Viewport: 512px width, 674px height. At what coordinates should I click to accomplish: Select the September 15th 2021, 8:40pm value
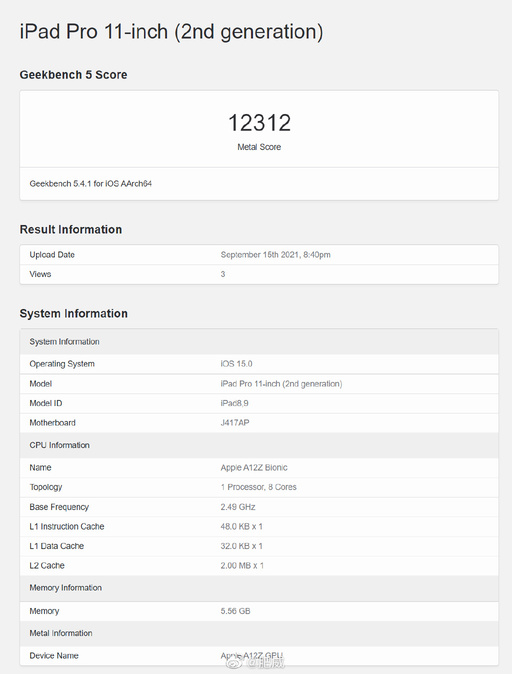276,255
